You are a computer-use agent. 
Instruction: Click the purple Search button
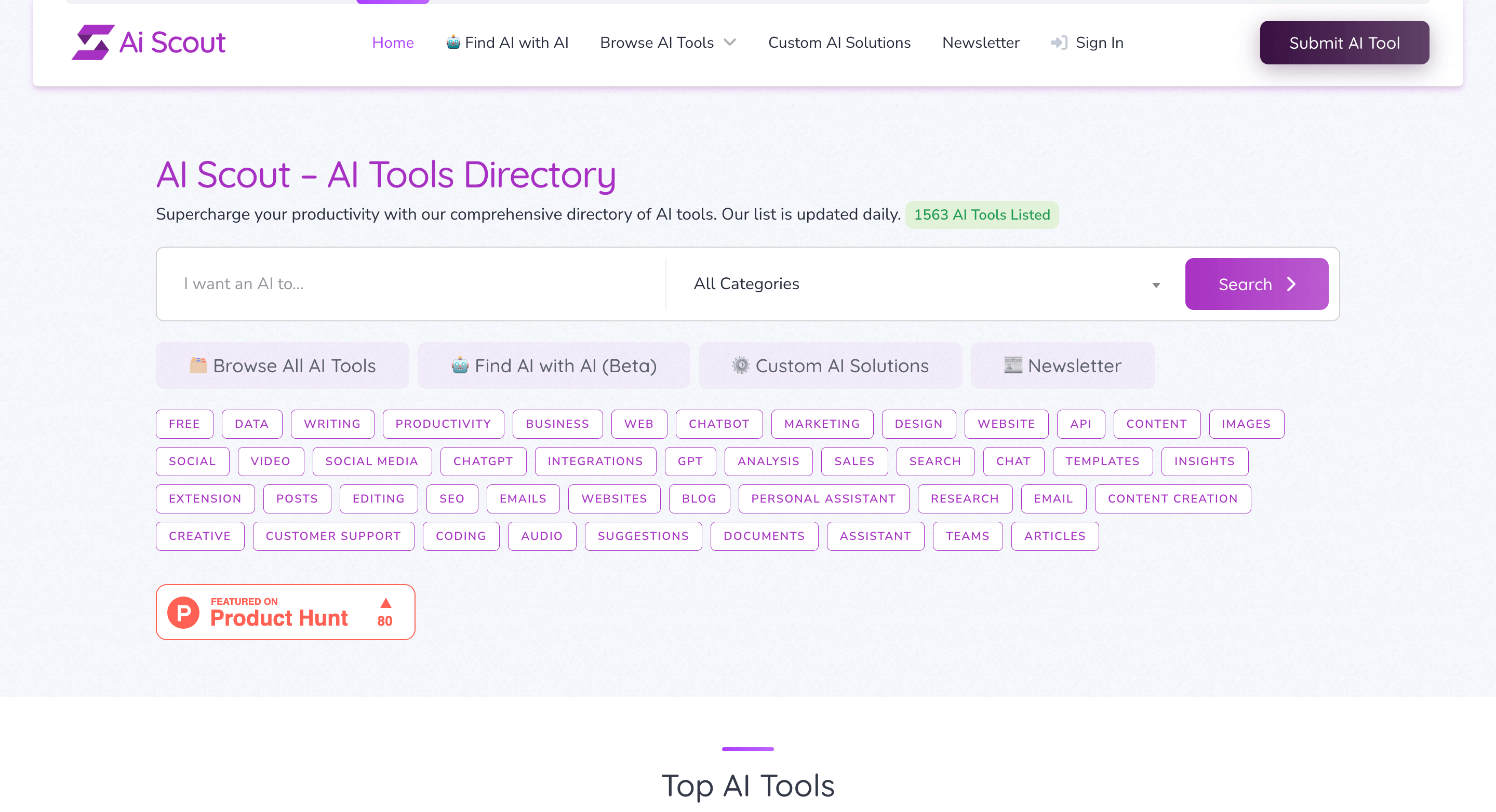(x=1256, y=284)
